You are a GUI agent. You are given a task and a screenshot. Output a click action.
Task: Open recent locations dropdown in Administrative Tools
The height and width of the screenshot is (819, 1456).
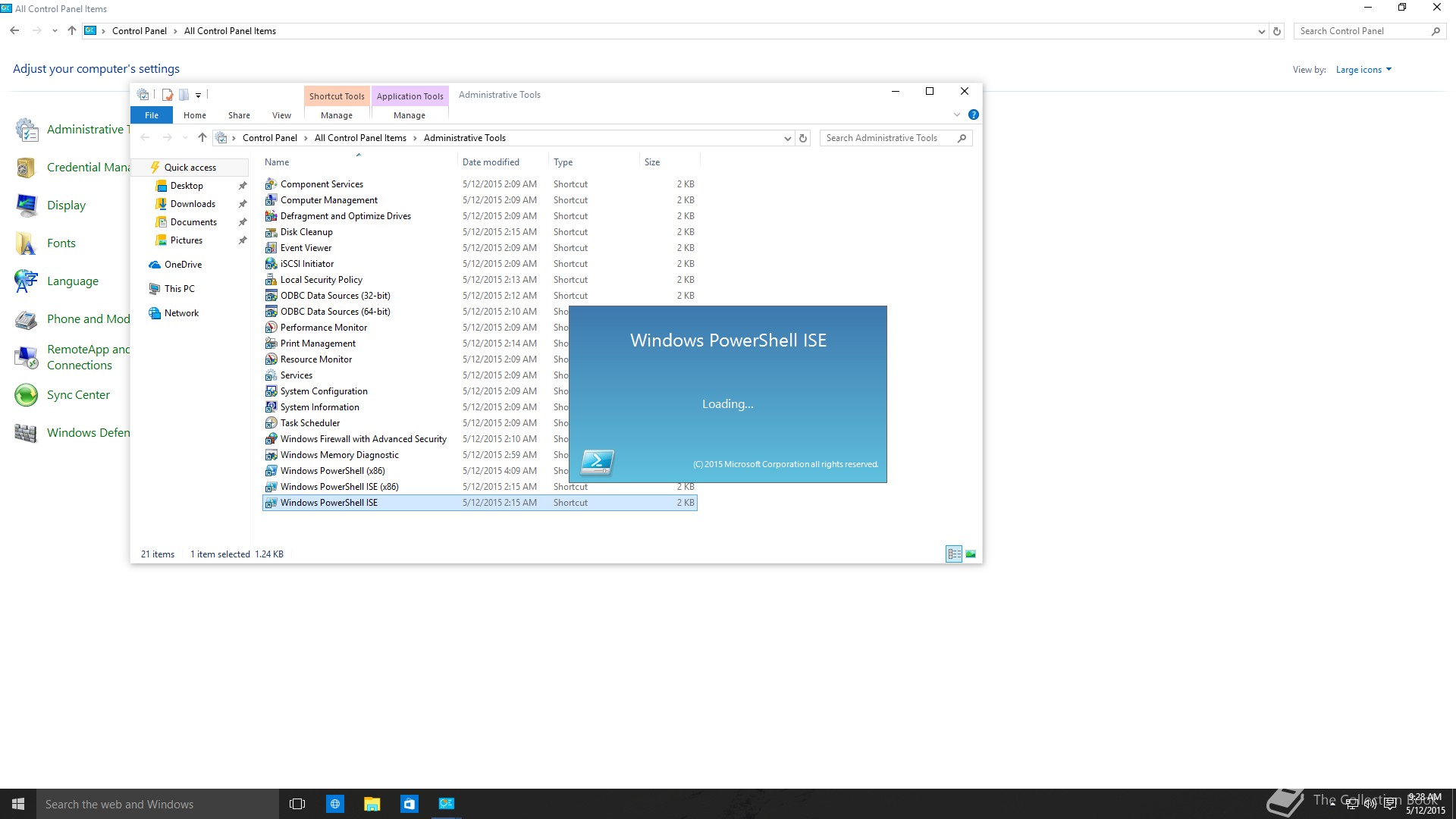coord(185,138)
